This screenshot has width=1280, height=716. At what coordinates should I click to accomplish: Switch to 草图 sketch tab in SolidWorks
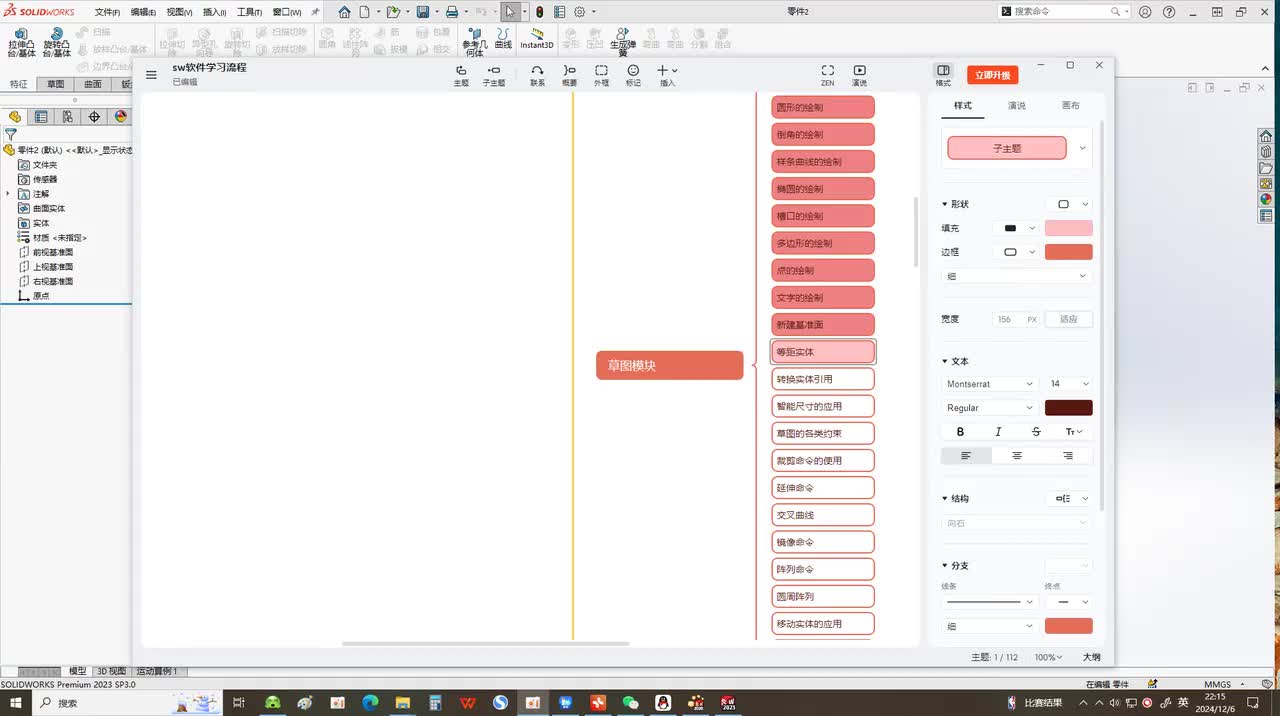(x=55, y=85)
